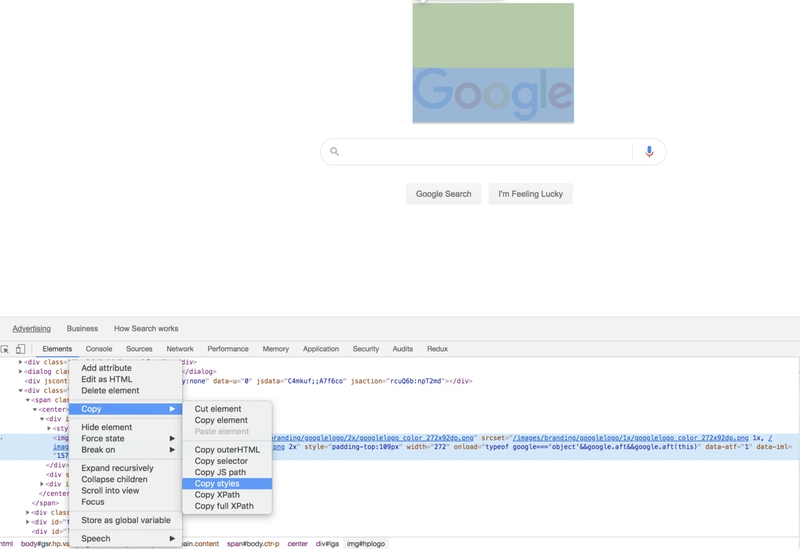Choose Add attribute from context menu
This screenshot has height=549, width=800.
(126, 368)
